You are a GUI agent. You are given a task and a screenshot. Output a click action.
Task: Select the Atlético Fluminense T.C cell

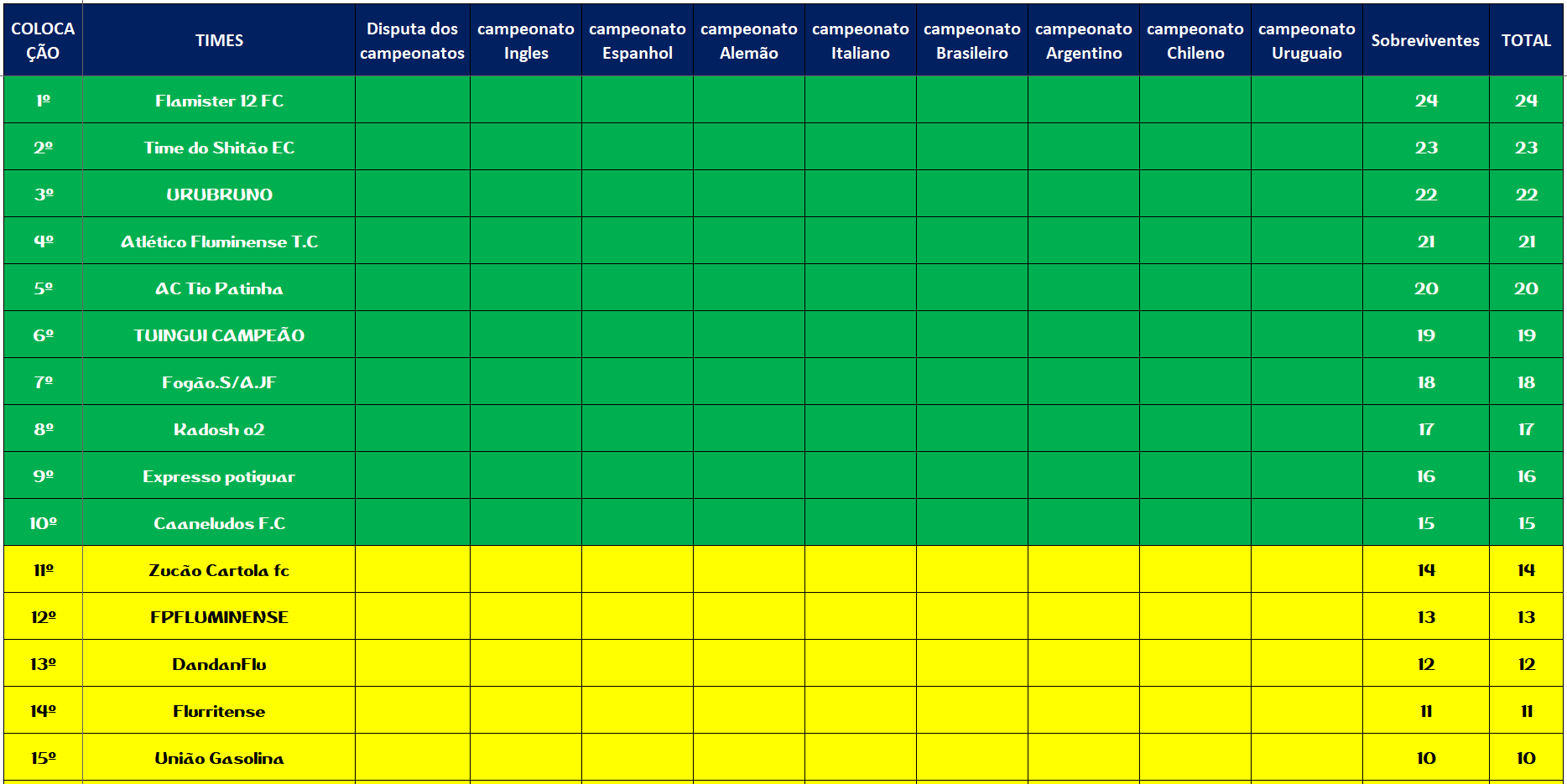click(219, 241)
